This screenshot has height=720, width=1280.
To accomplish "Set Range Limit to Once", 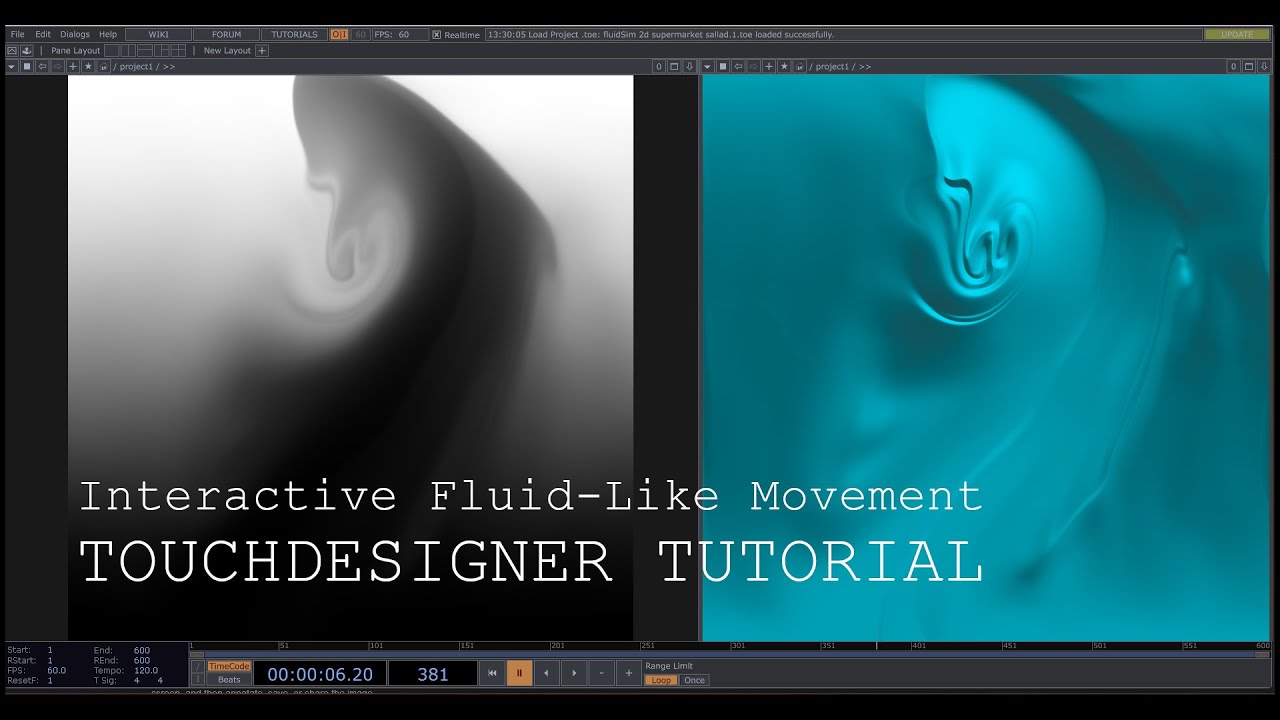I will pyautogui.click(x=694, y=680).
